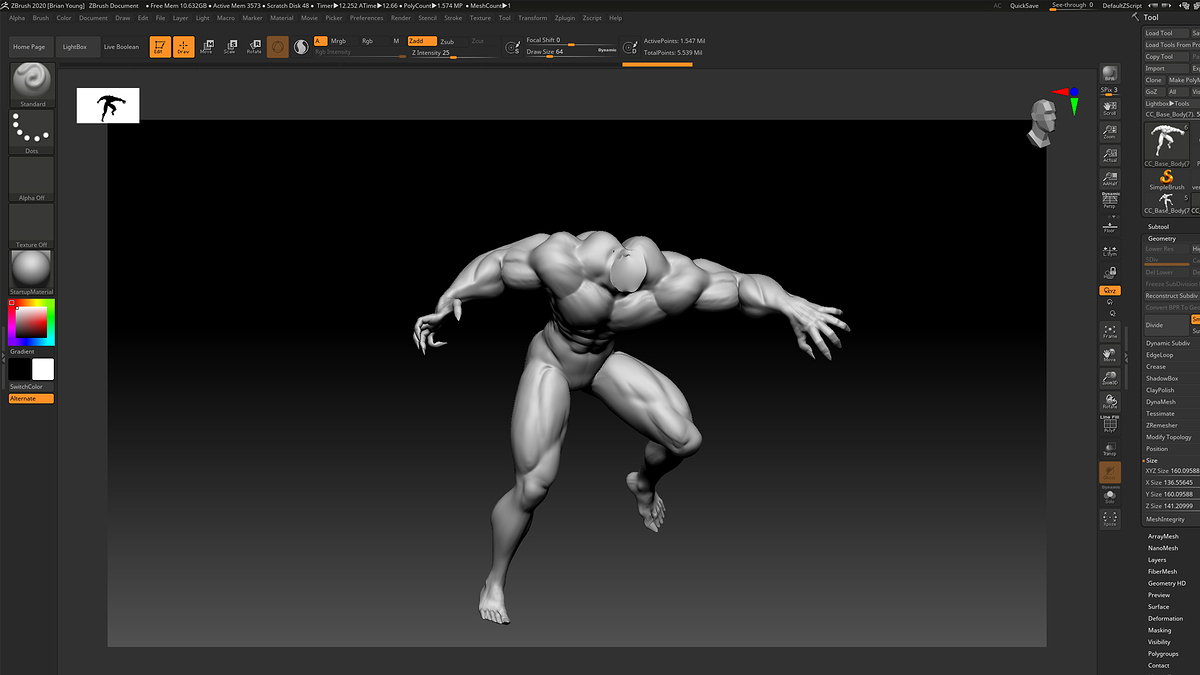Image resolution: width=1200 pixels, height=675 pixels.
Task: Select the Move gizmo tool
Action: coord(207,47)
